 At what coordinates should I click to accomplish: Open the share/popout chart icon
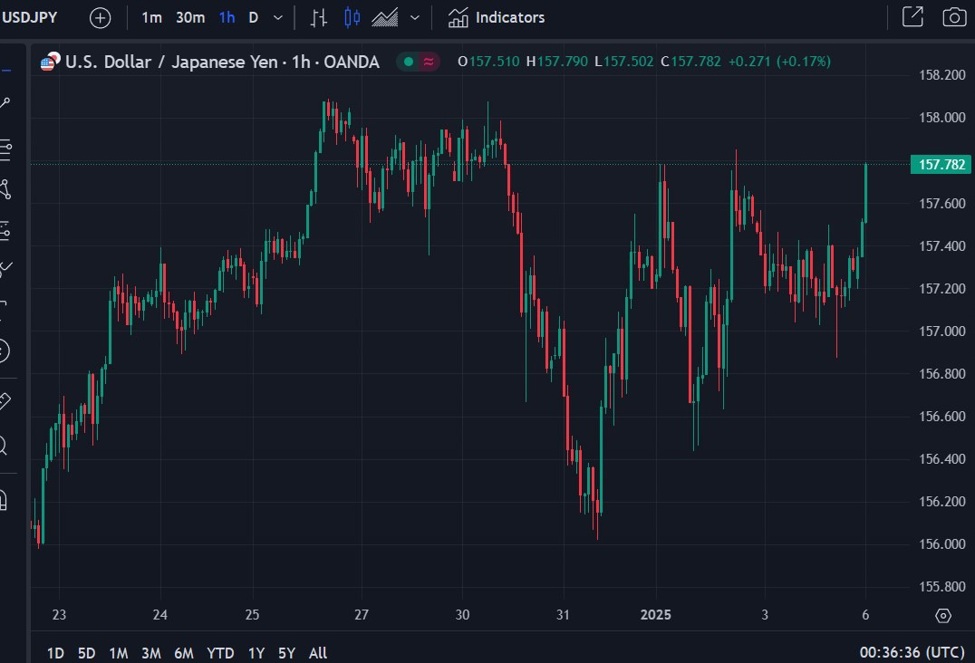coord(912,17)
